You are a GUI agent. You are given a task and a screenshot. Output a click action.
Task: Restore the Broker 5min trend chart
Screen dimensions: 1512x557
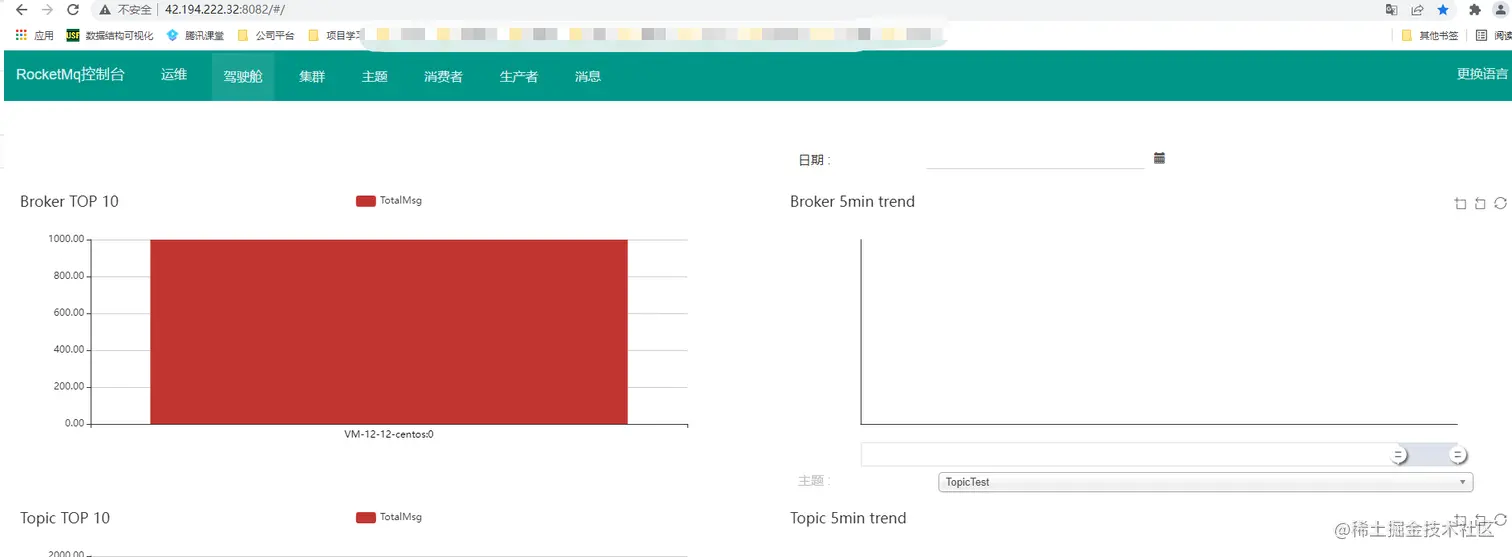pos(1500,203)
